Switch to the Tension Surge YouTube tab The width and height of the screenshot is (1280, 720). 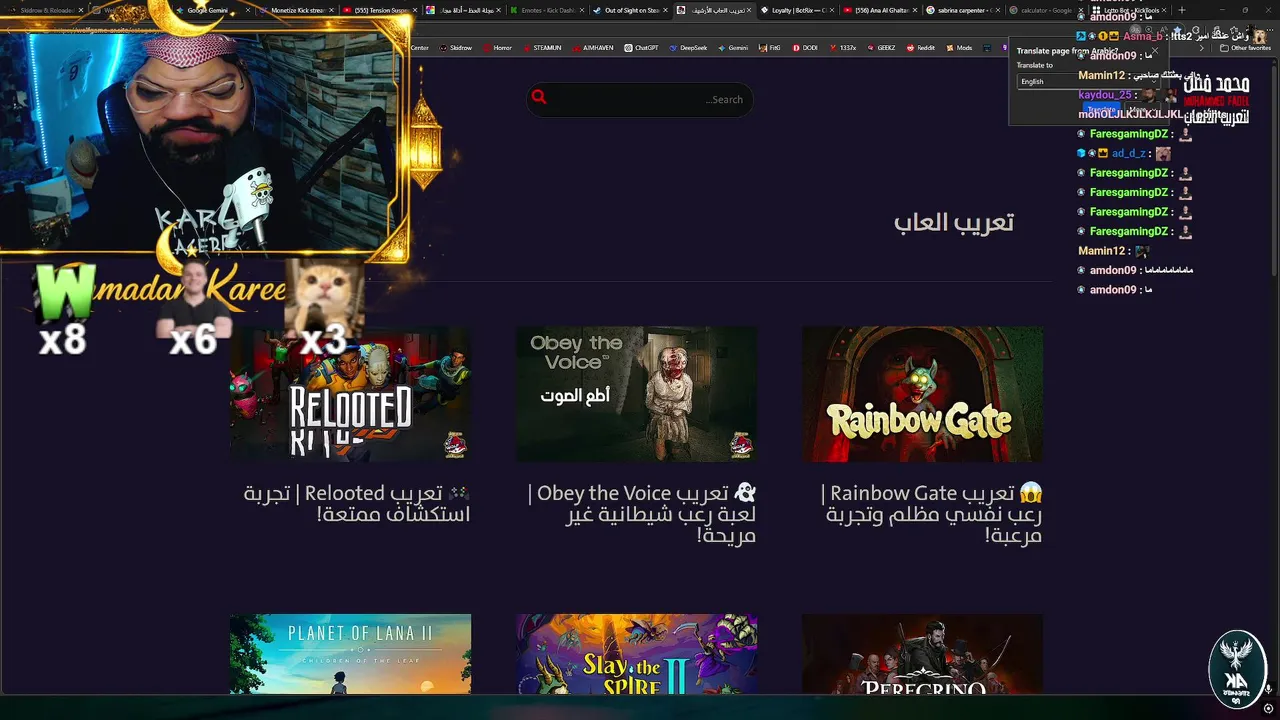pyautogui.click(x=380, y=10)
